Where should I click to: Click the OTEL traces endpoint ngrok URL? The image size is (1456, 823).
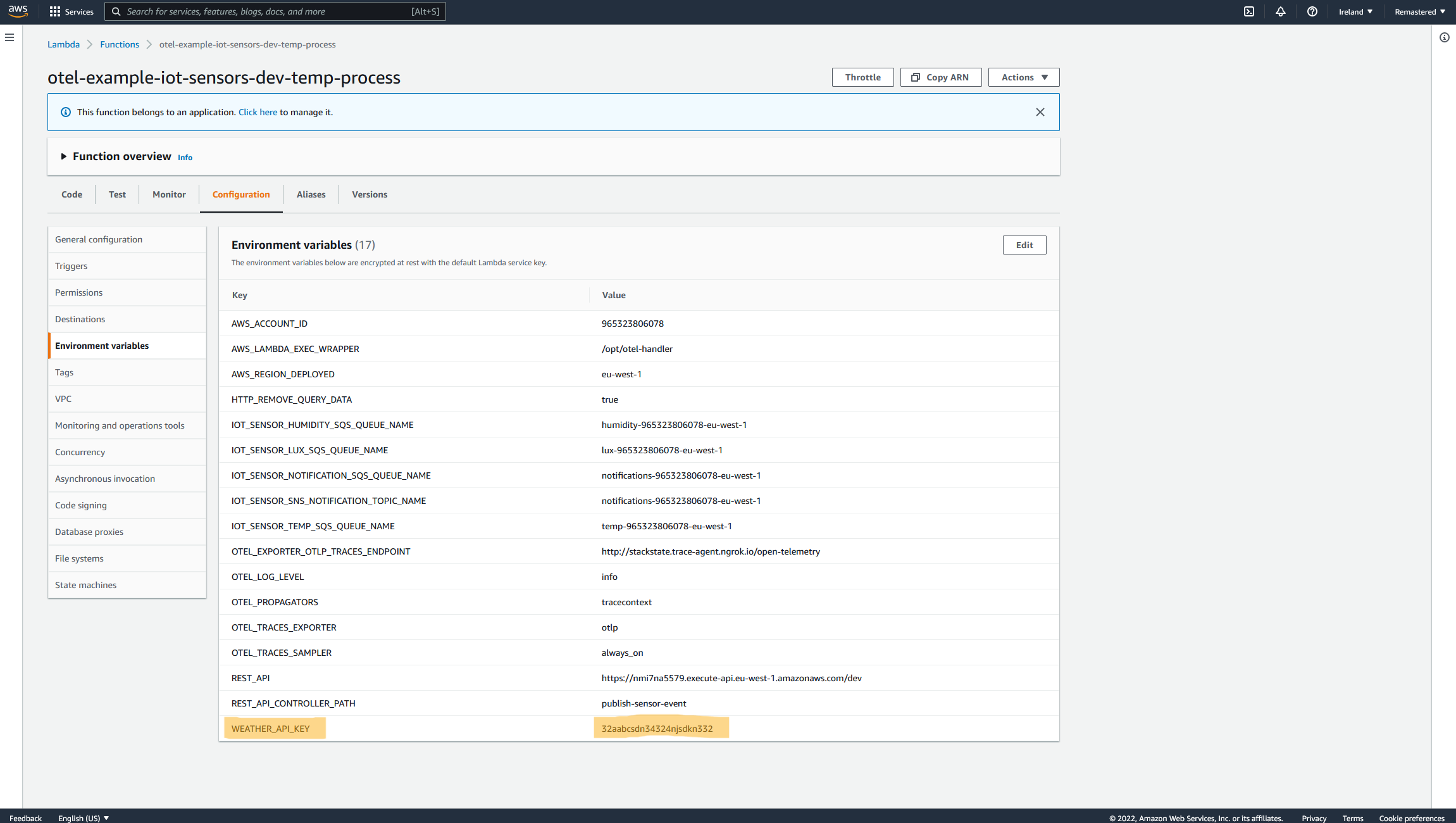coord(711,551)
